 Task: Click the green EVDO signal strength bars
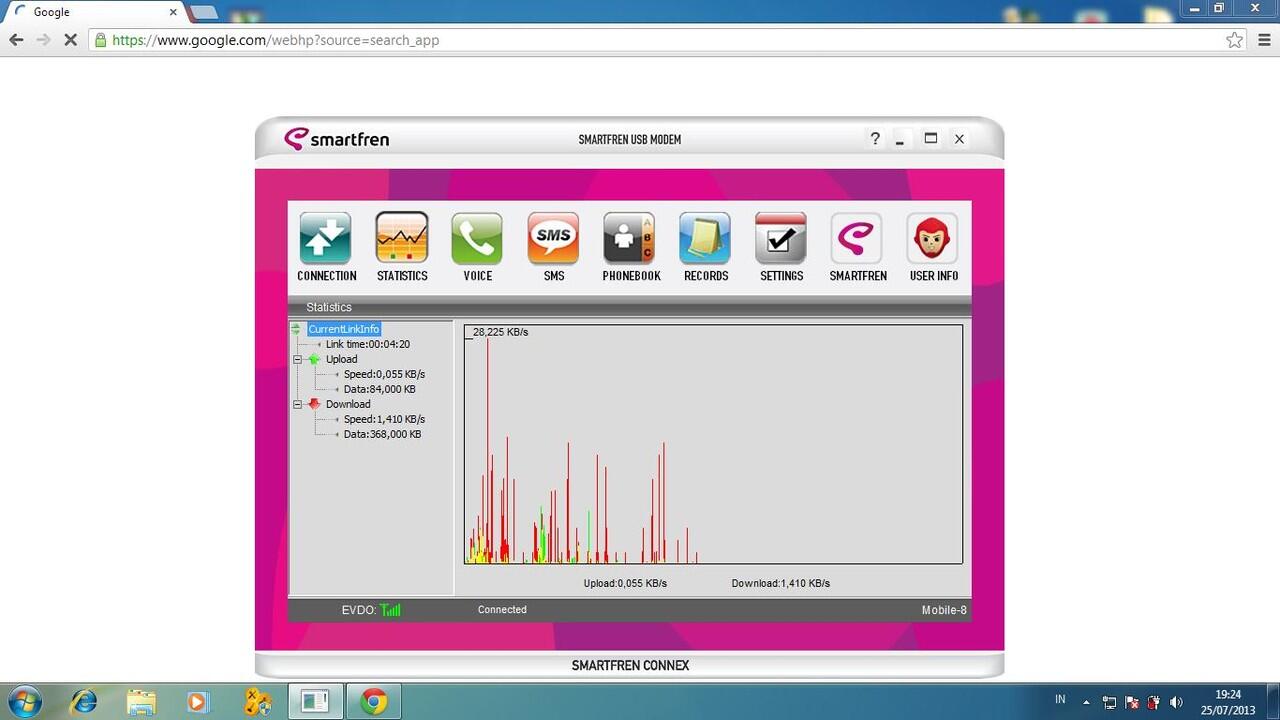click(x=391, y=609)
